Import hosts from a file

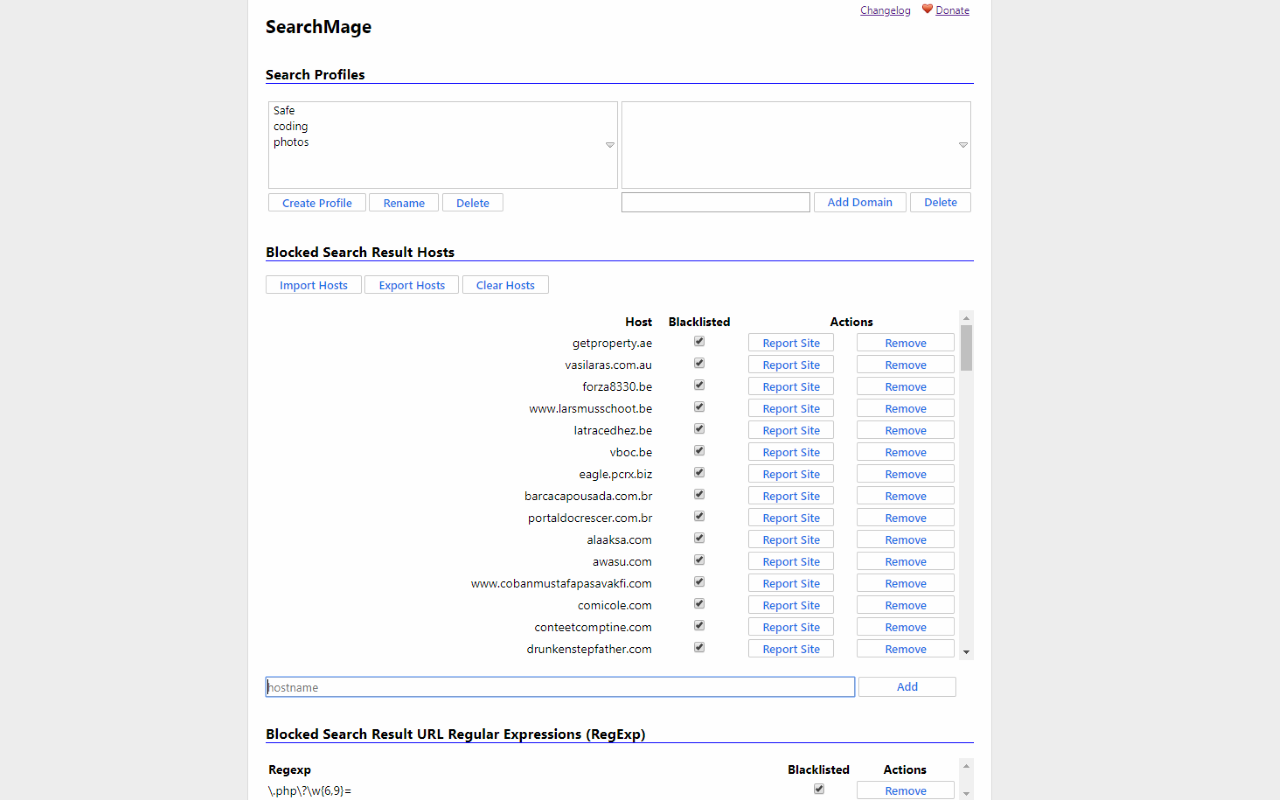[313, 284]
